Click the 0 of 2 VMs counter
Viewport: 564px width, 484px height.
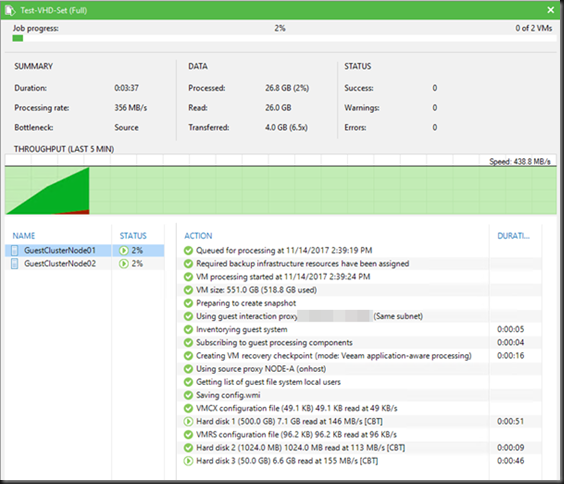pyautogui.click(x=533, y=28)
